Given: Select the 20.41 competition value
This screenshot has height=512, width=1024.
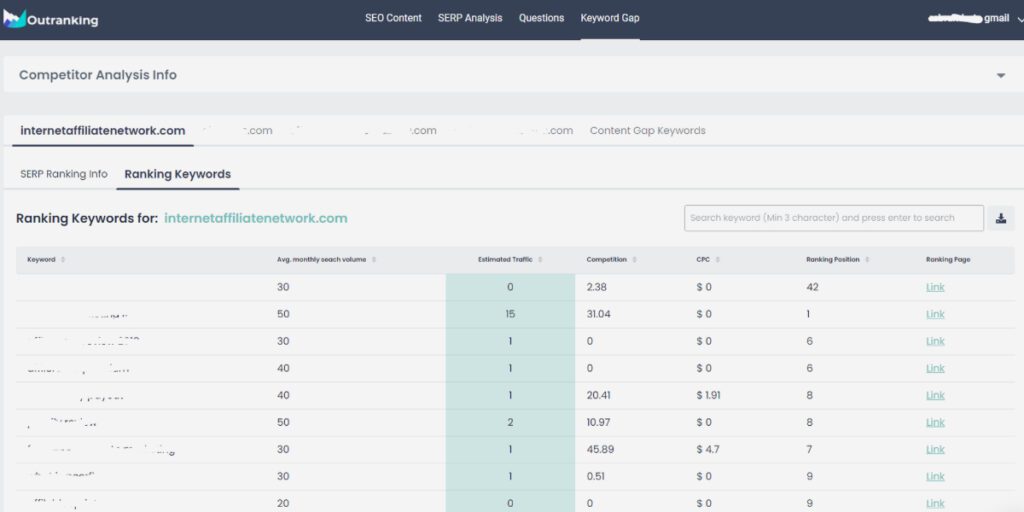Looking at the screenshot, I should pos(598,395).
